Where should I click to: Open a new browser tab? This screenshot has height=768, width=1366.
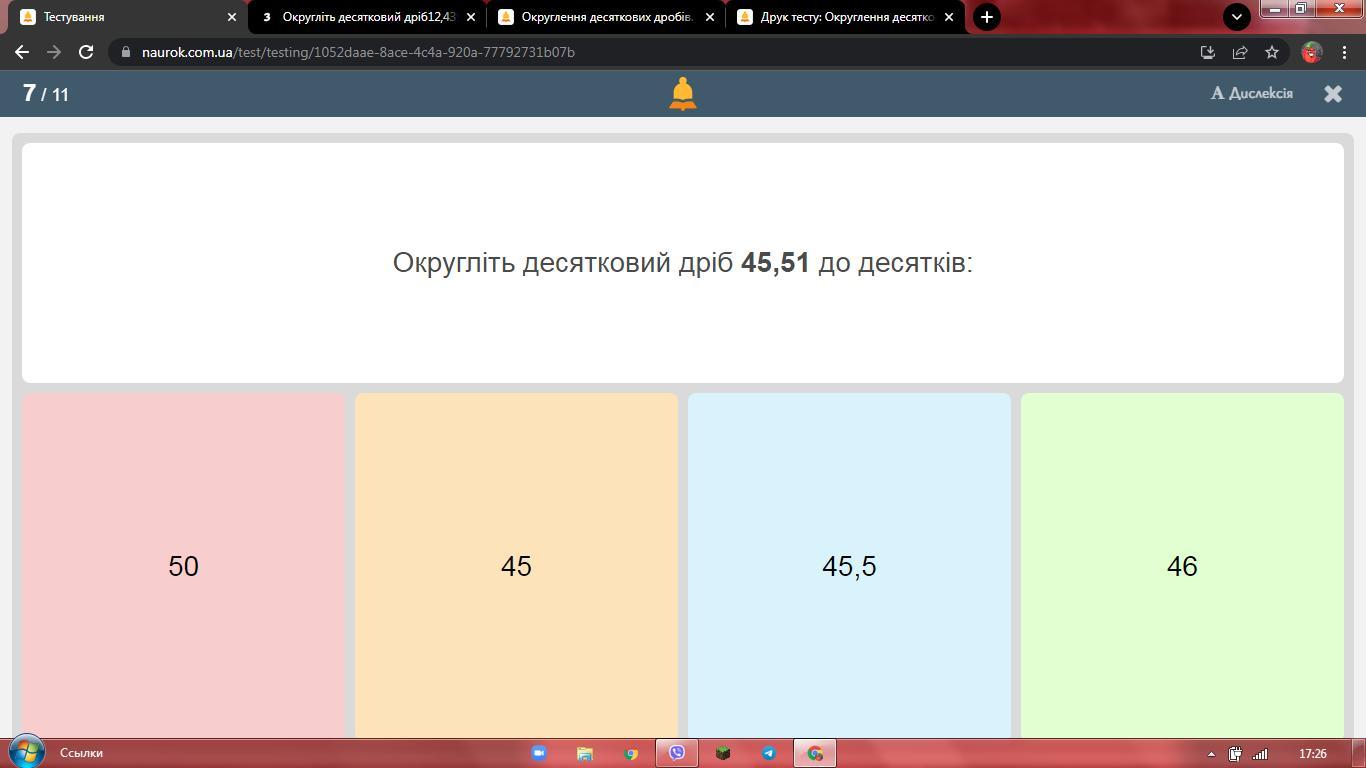tap(986, 17)
